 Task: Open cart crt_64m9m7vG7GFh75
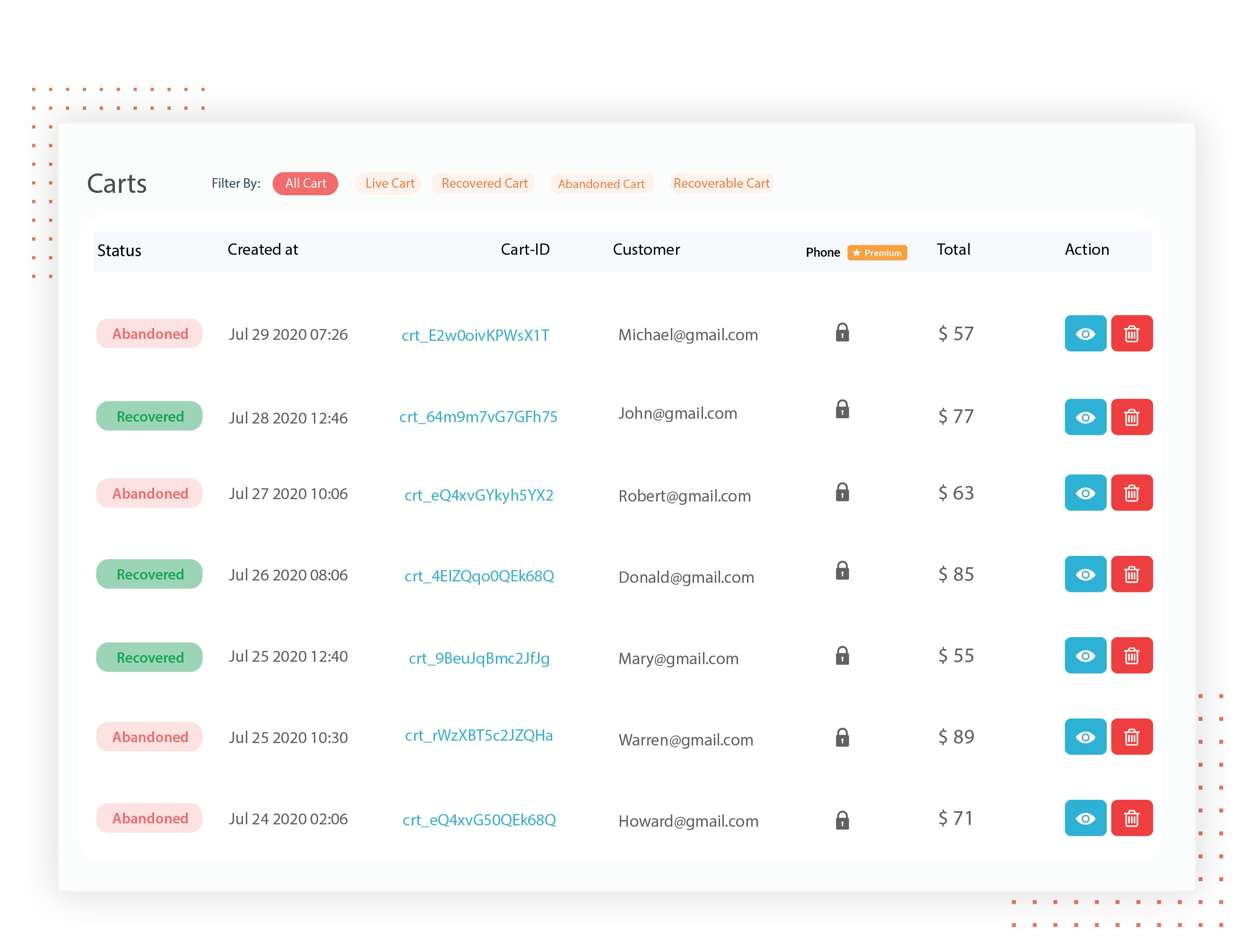pos(478,417)
